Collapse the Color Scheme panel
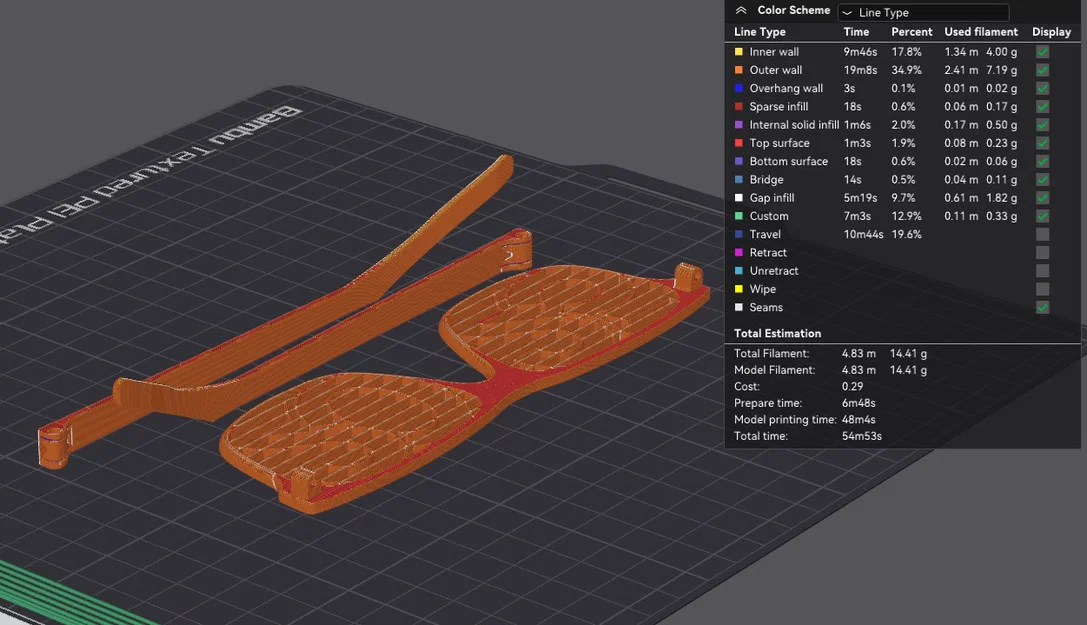This screenshot has height=625, width=1087. 740,10
